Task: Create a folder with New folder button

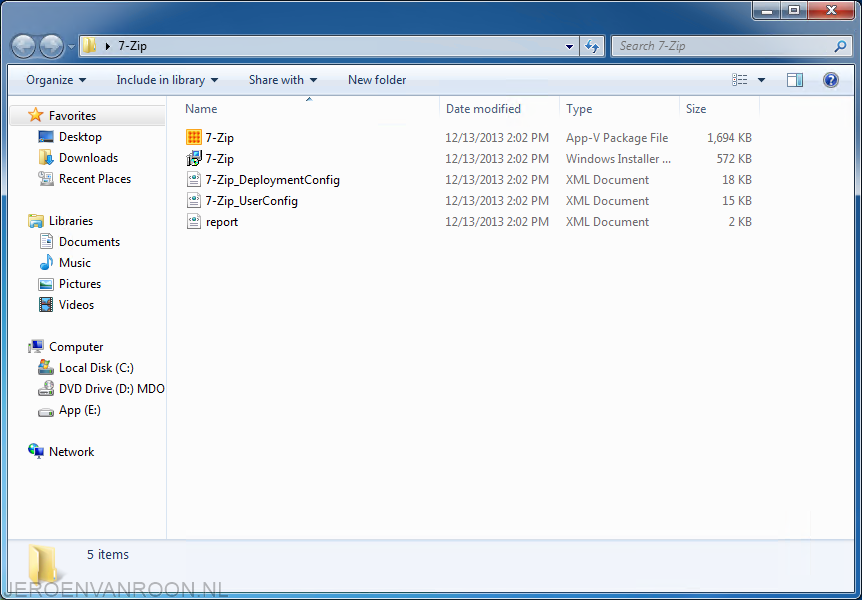Action: pos(377,80)
